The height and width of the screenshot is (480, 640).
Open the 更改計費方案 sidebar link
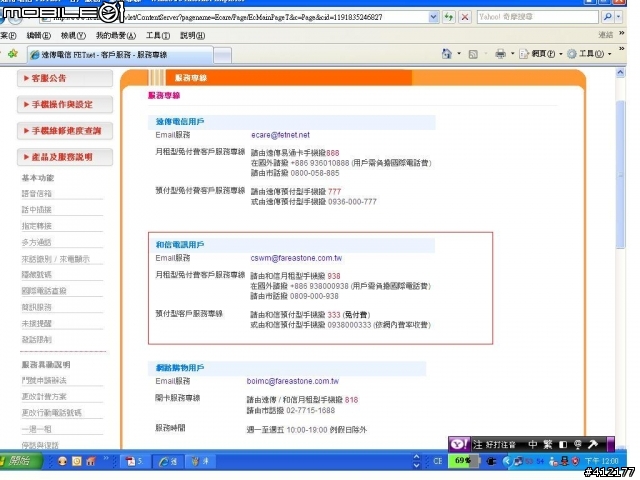pos(44,396)
